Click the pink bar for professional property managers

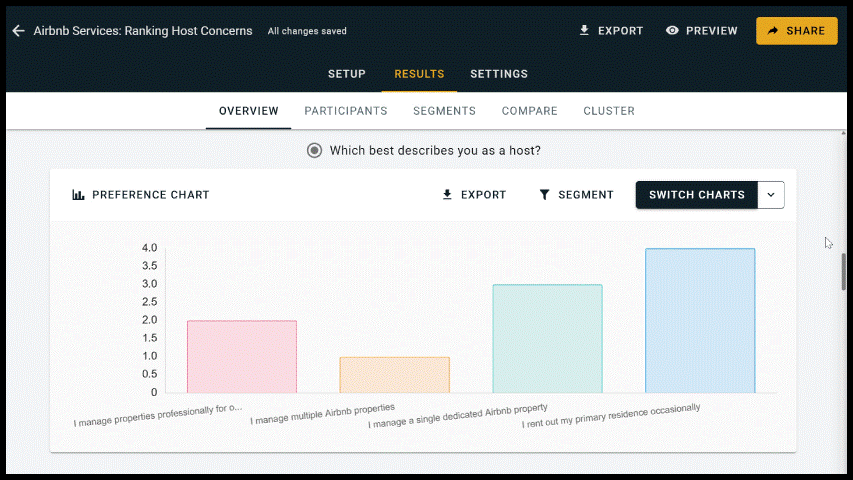pos(242,356)
